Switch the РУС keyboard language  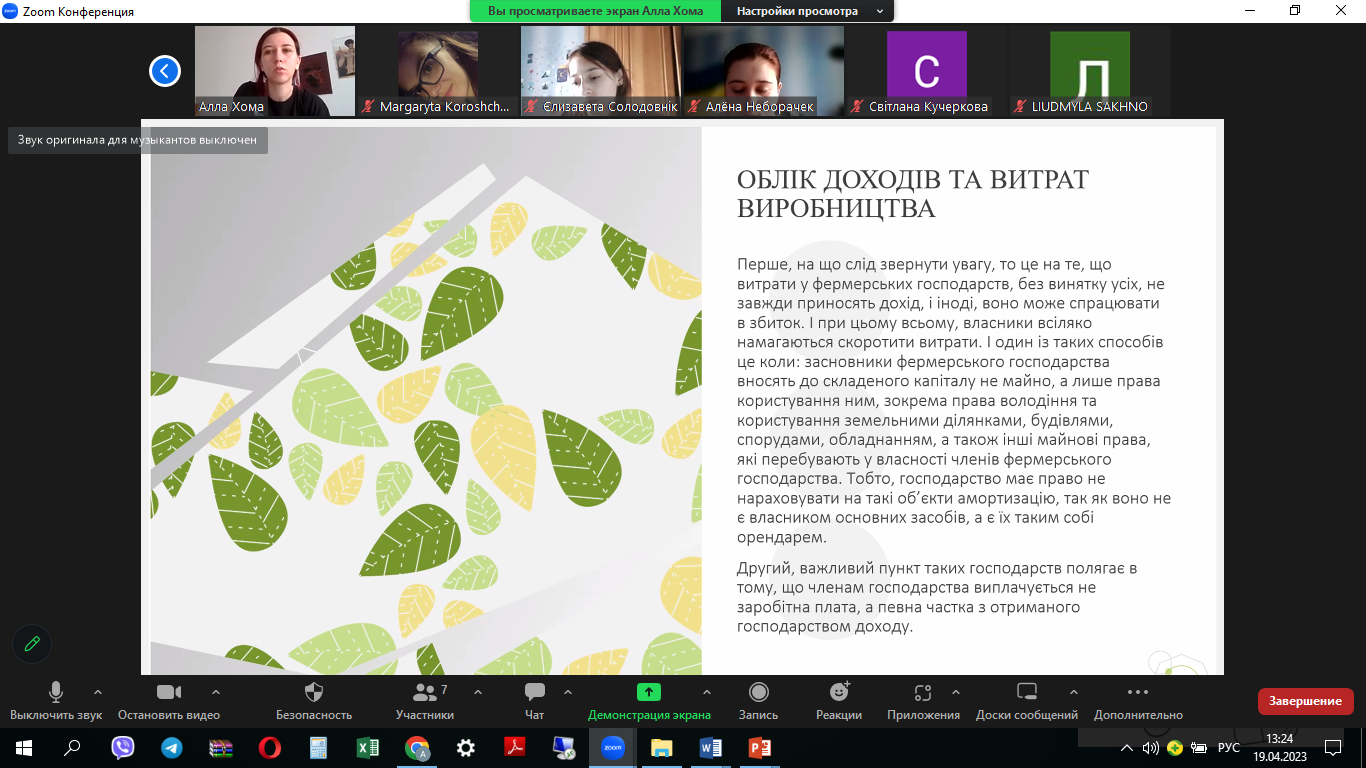(1228, 748)
